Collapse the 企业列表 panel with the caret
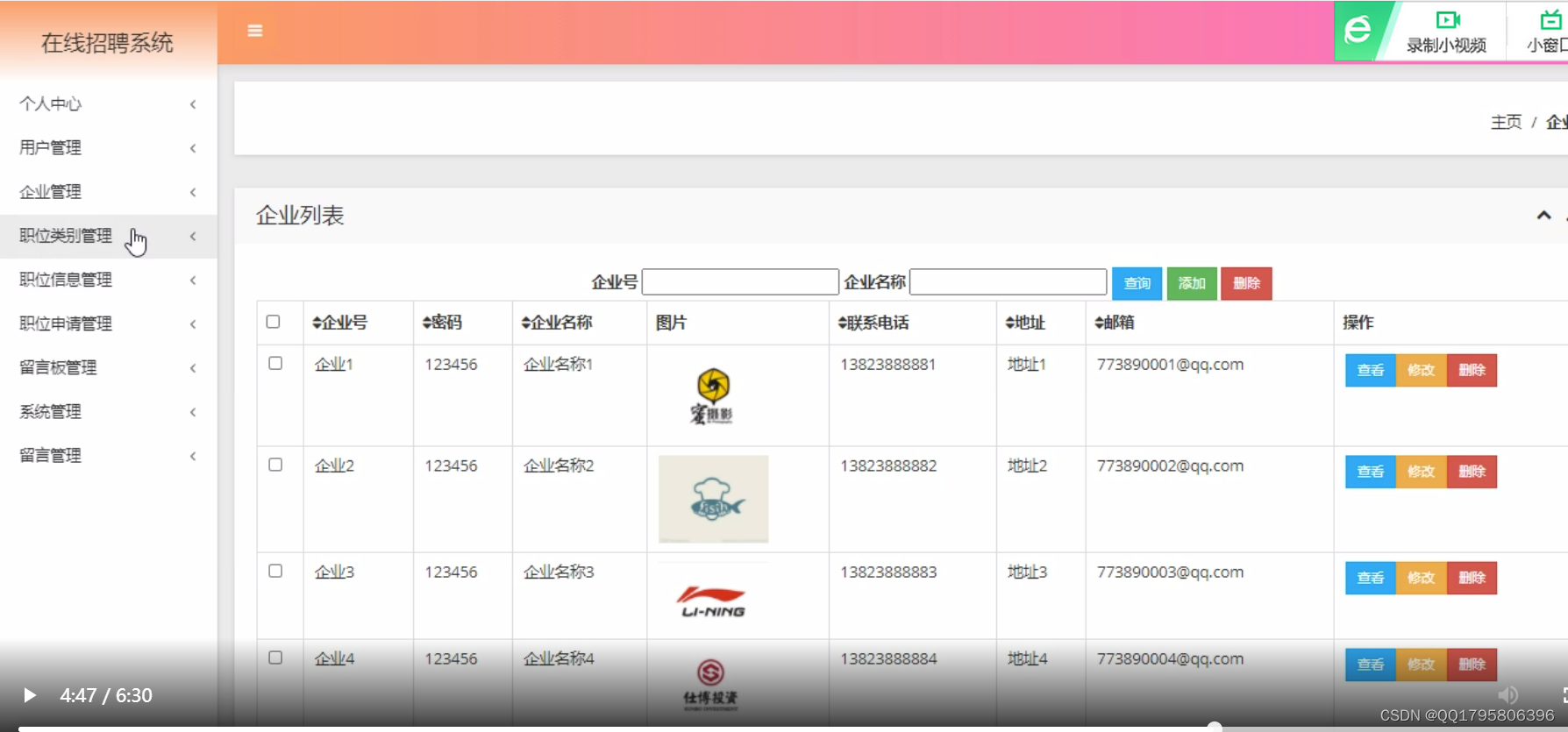The width and height of the screenshot is (1568, 732). pos(1543,216)
